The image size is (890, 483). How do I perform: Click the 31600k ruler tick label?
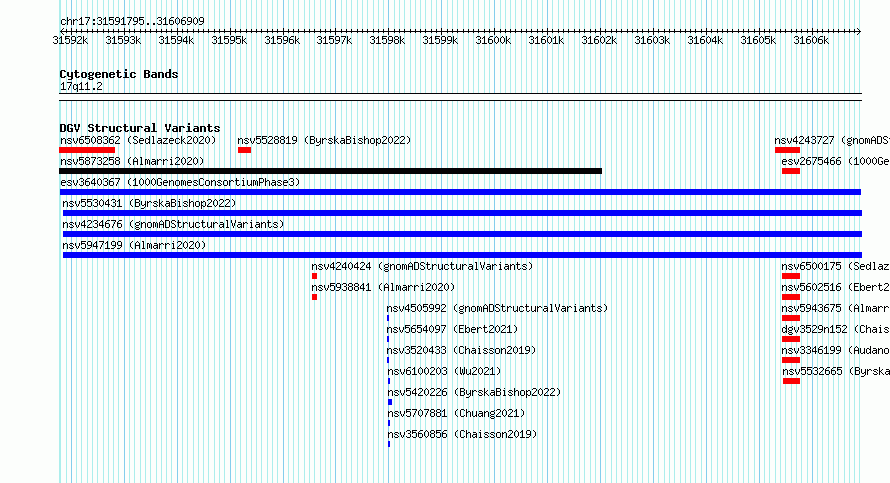(493, 40)
